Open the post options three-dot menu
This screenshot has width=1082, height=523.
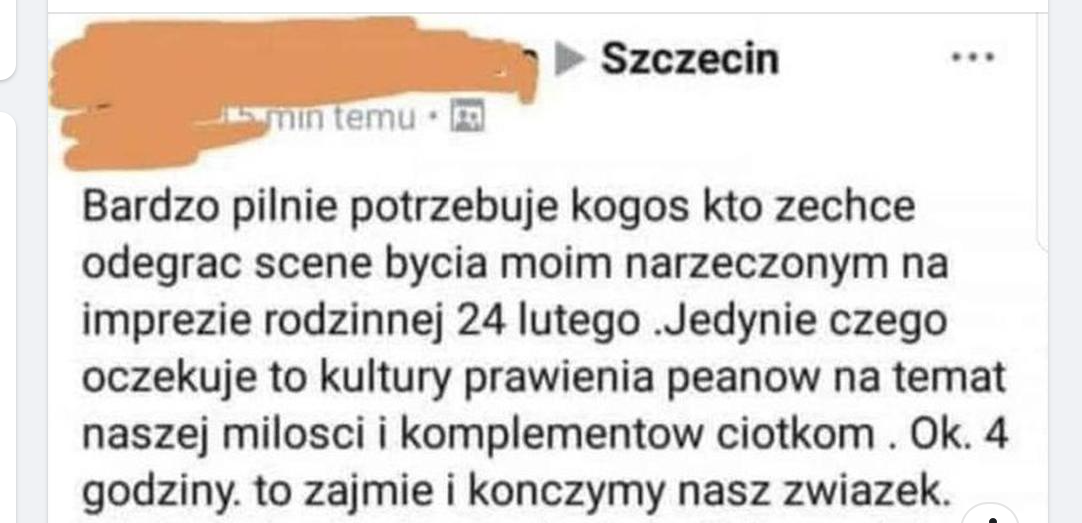(973, 58)
